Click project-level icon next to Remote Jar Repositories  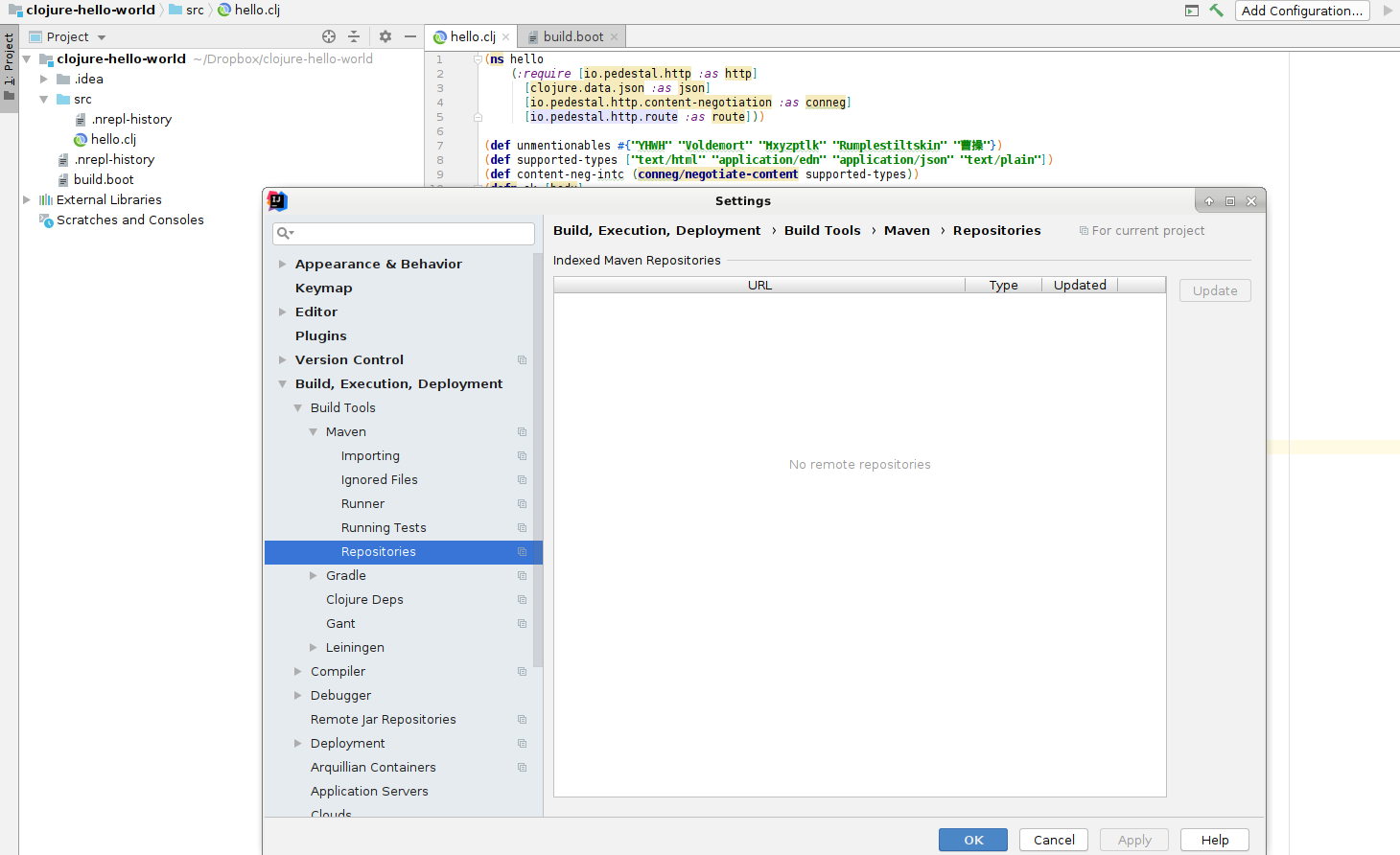(523, 720)
